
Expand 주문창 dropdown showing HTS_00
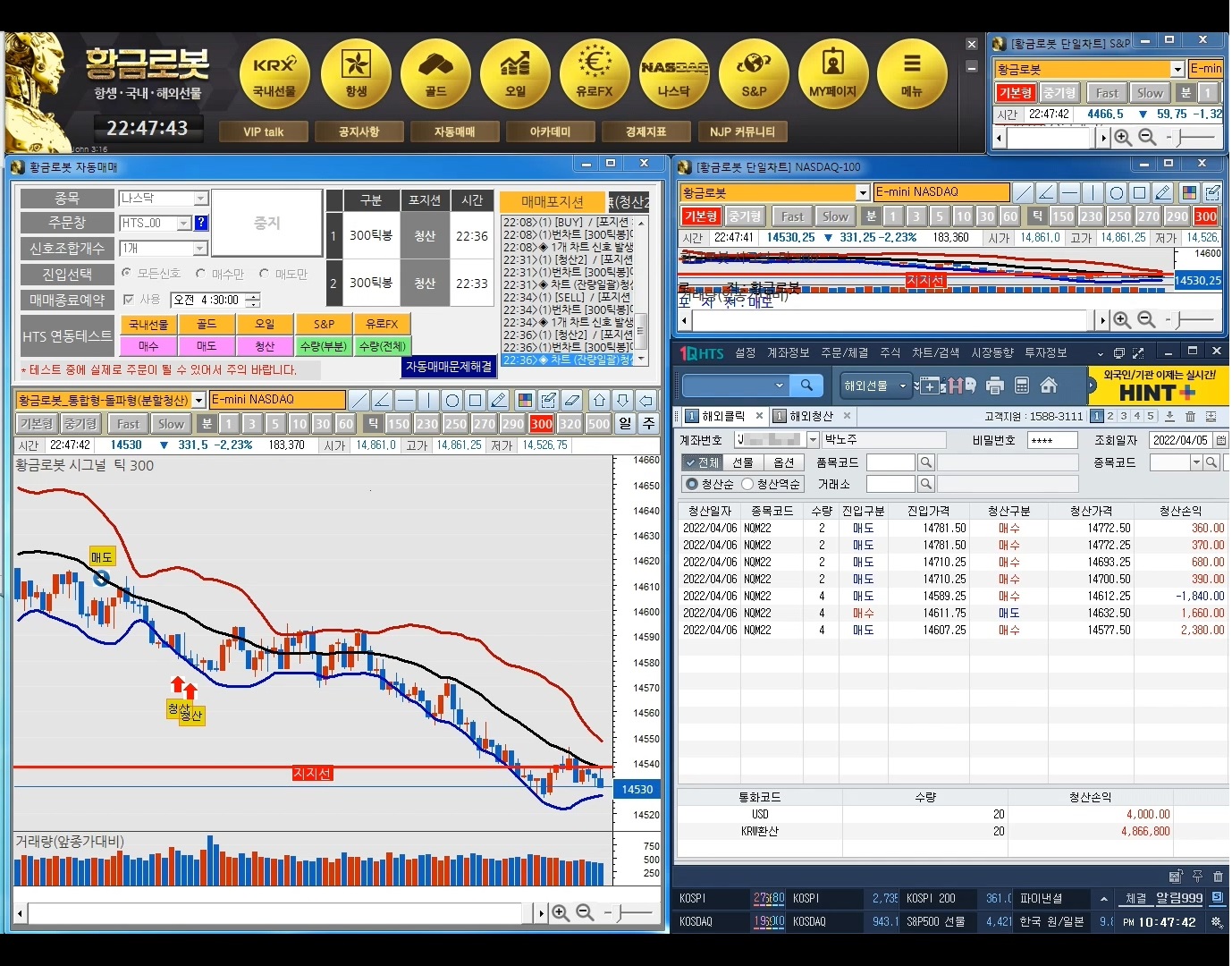pos(184,224)
